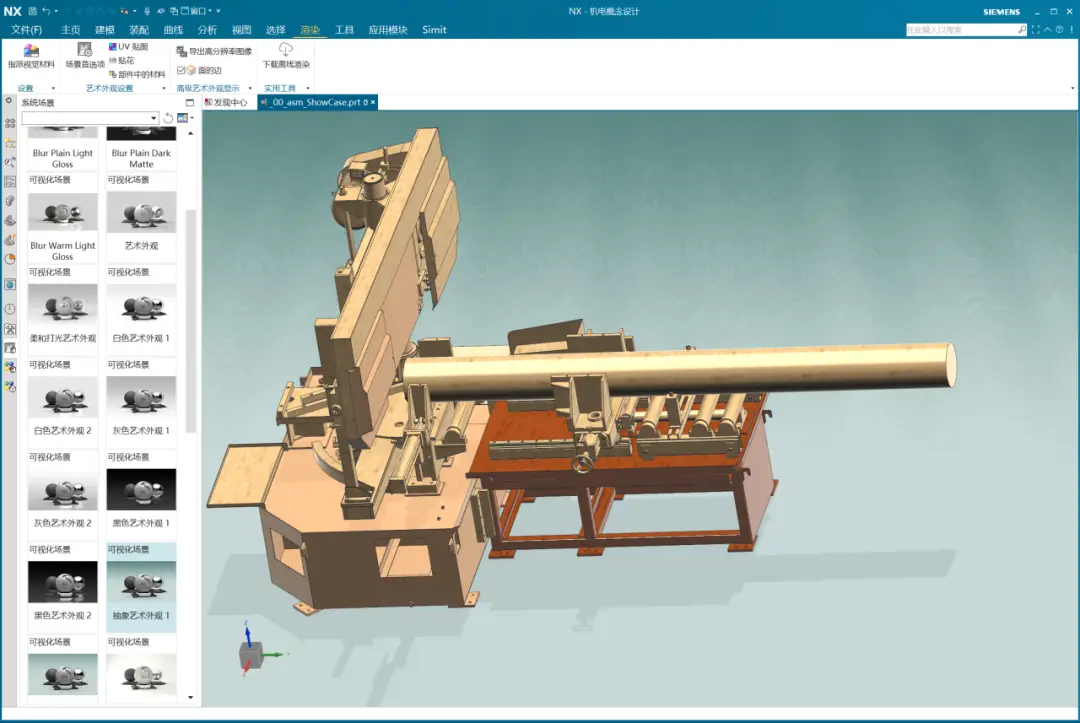
Task: Click the scene list scrollbar down arrow
Action: click(190, 697)
